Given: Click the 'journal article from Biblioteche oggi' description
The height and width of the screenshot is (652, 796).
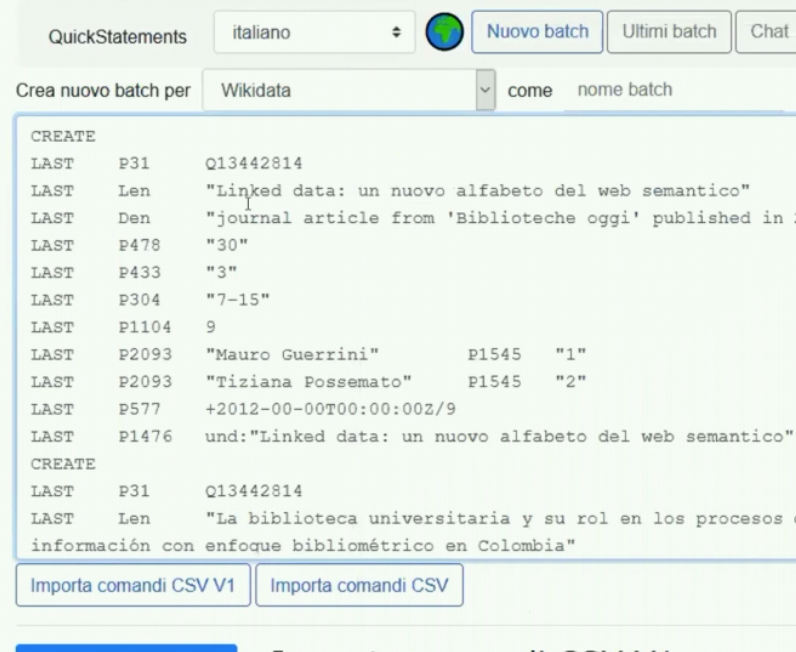Looking at the screenshot, I should click(x=500, y=218).
